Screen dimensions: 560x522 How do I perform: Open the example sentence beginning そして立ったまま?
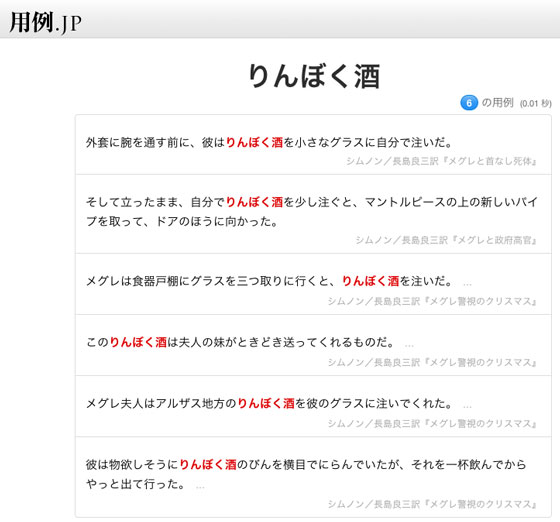click(x=311, y=212)
